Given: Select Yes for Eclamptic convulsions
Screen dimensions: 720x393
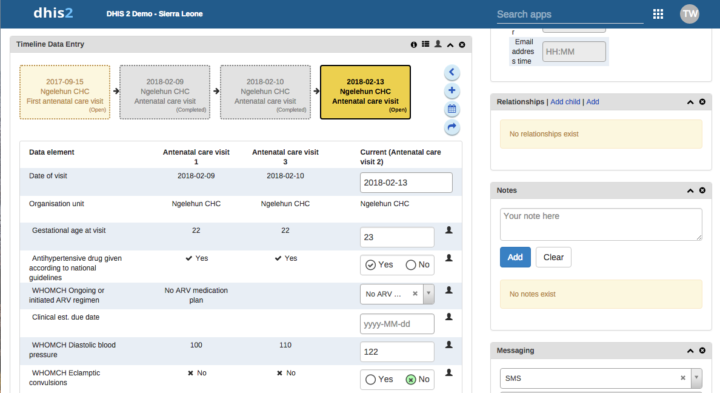Looking at the screenshot, I should tap(370, 379).
